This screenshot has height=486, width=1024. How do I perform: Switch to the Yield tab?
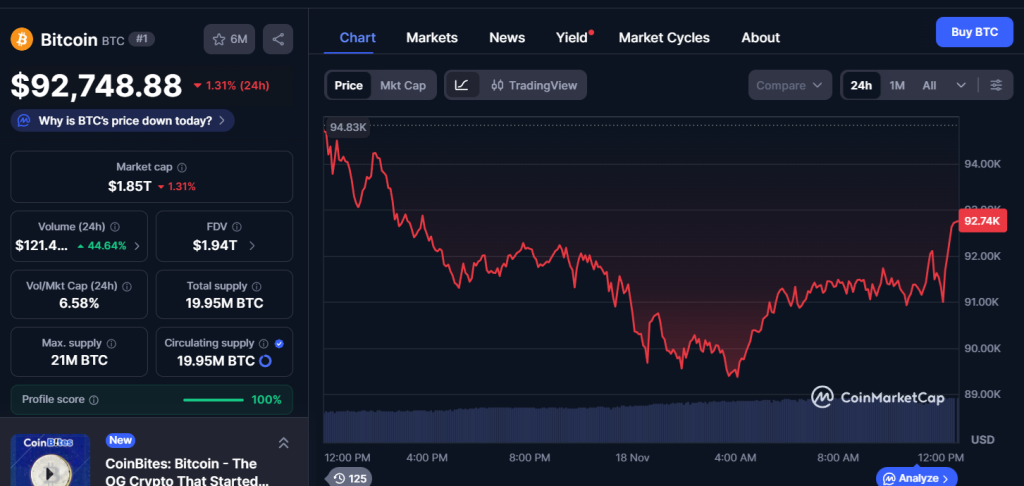pyautogui.click(x=573, y=37)
